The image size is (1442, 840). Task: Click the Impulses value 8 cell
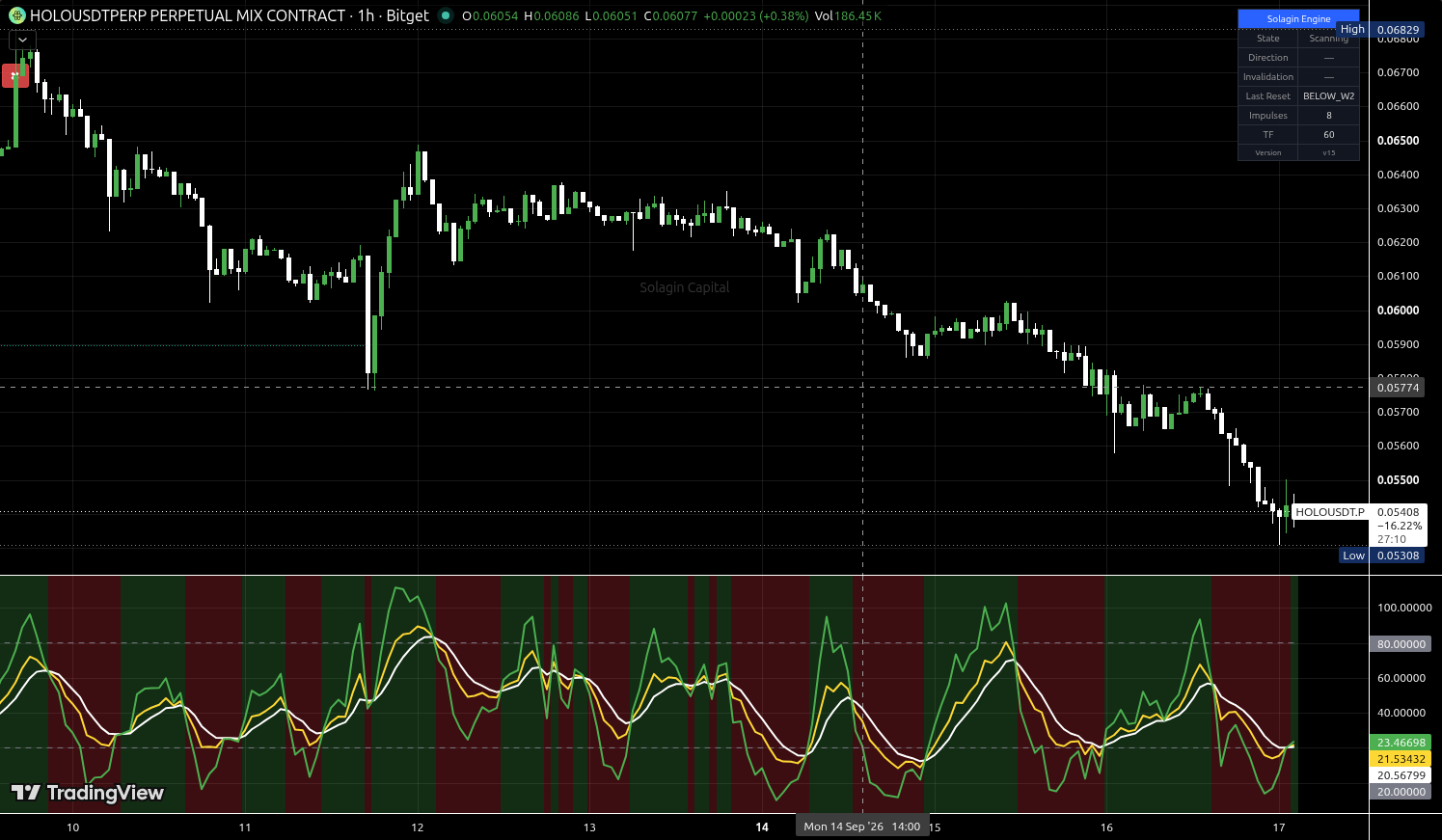[1328, 116]
